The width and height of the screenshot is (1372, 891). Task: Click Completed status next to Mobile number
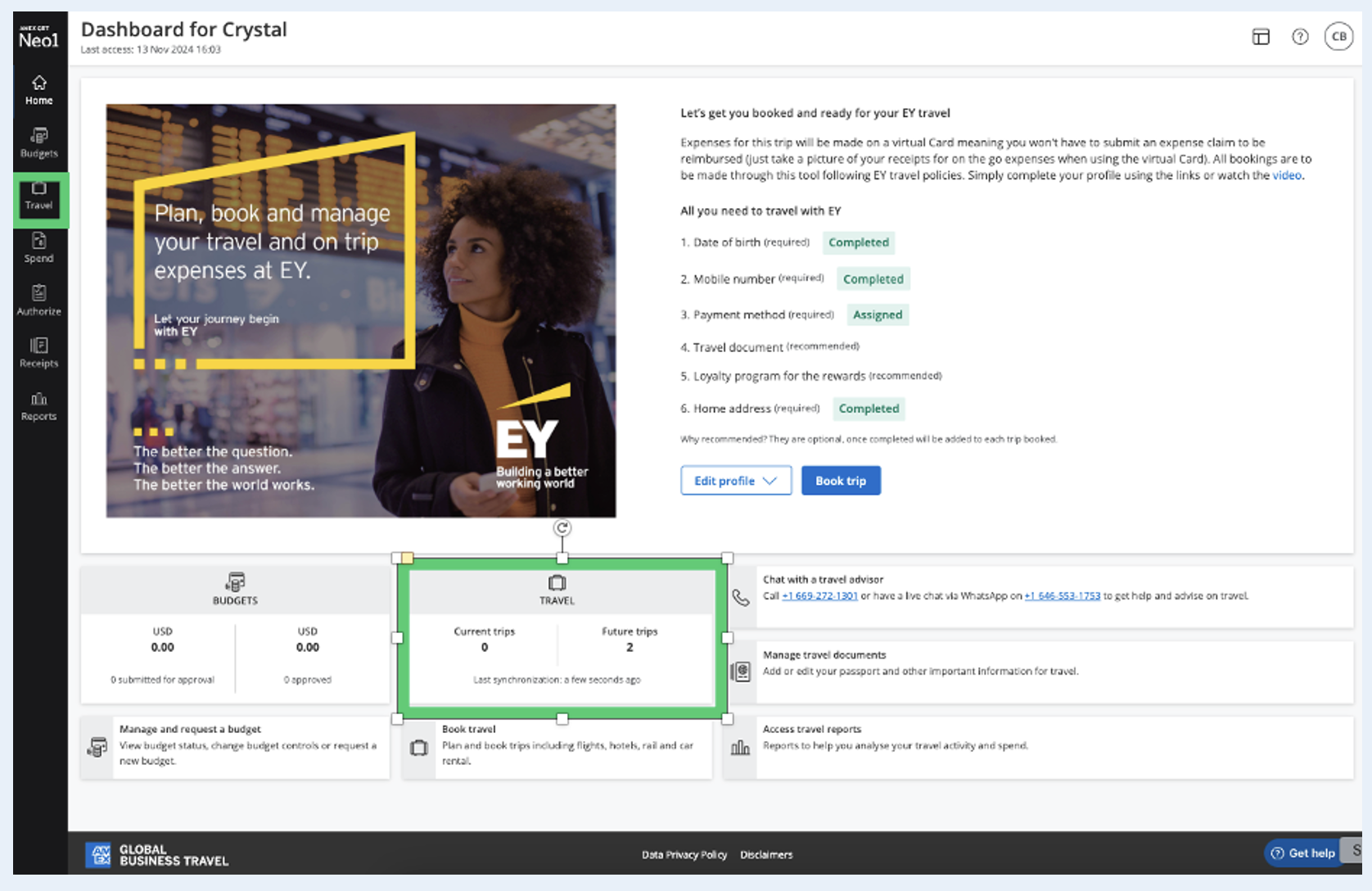pos(873,279)
